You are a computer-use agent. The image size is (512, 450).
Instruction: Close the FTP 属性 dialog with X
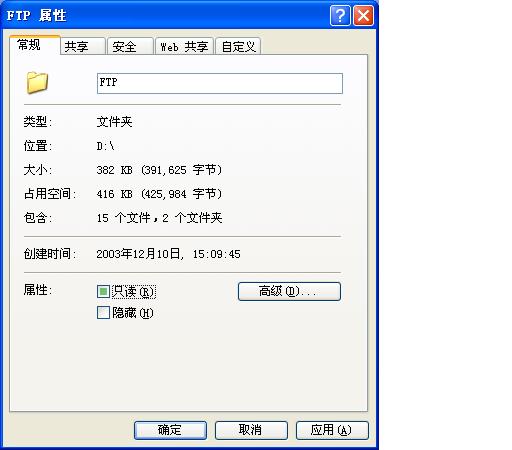click(x=363, y=15)
